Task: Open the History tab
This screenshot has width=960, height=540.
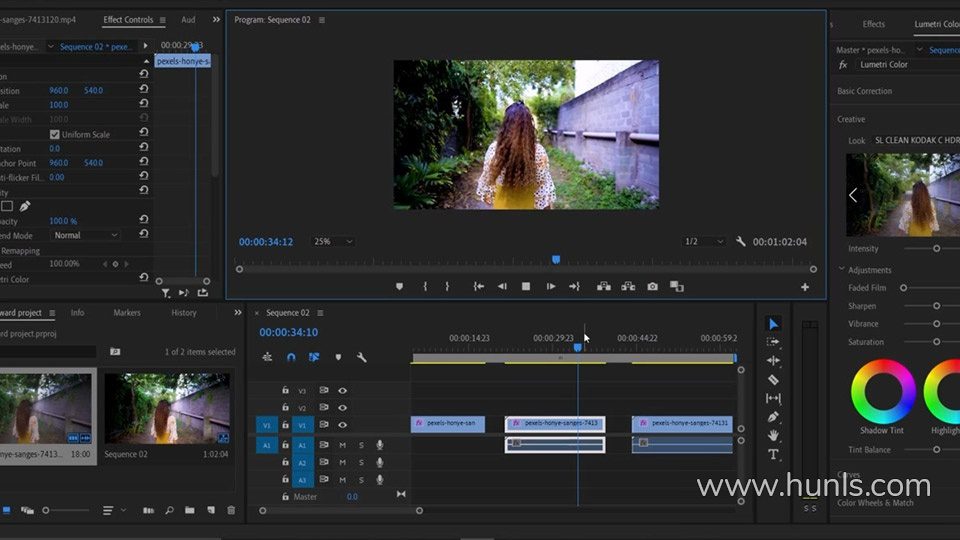Action: tap(184, 312)
